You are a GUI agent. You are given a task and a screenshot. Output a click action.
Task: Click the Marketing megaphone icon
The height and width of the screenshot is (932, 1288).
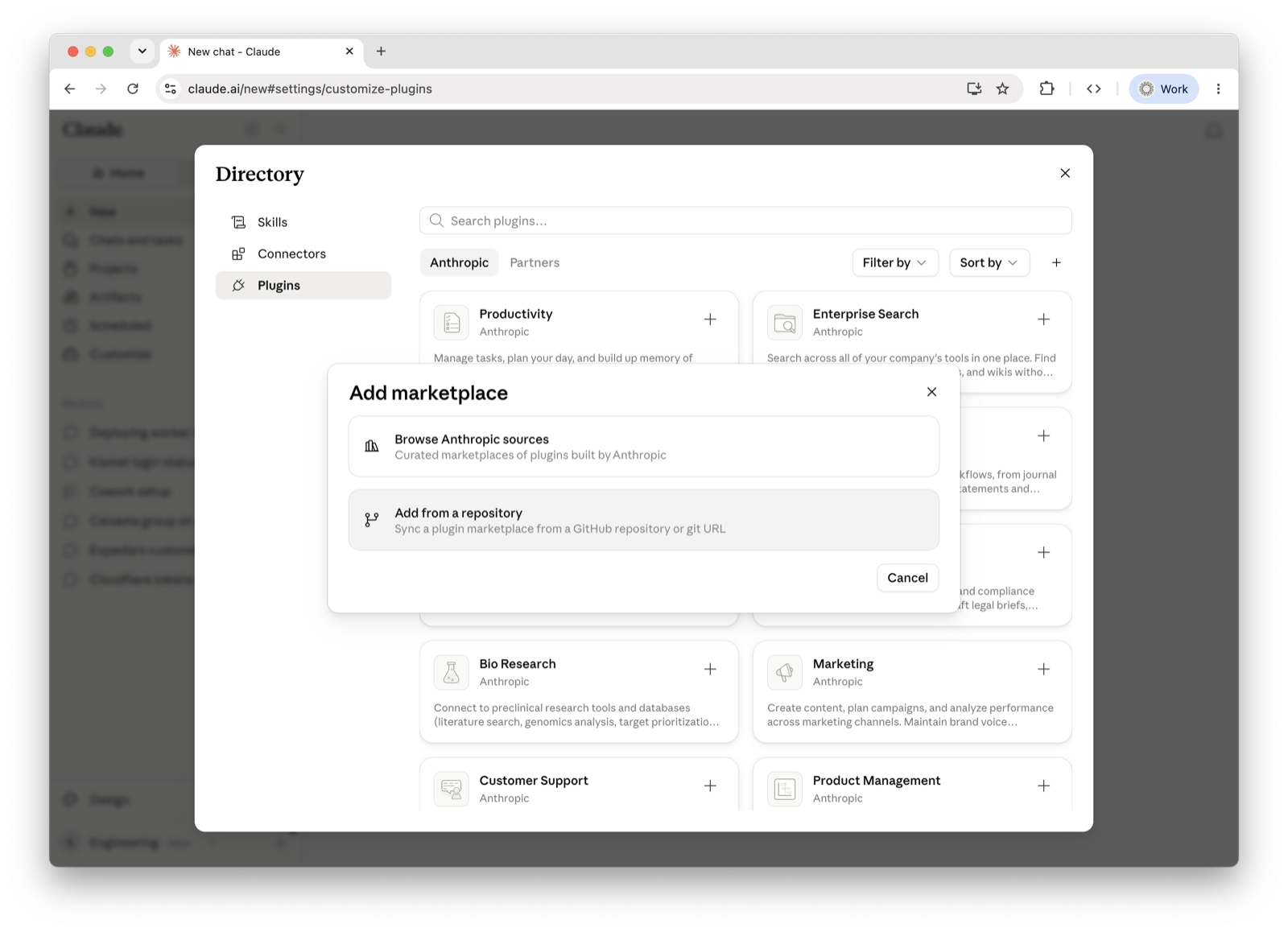[785, 672]
